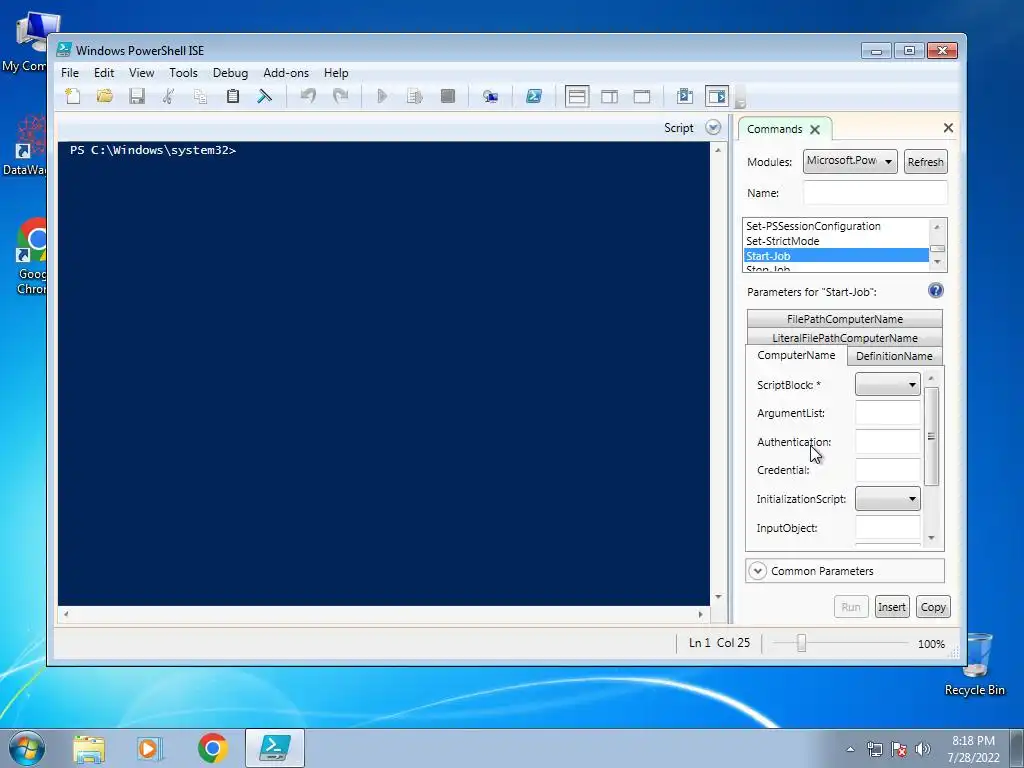This screenshot has width=1024, height=768.
Task: Click the Credential input field
Action: [888, 470]
